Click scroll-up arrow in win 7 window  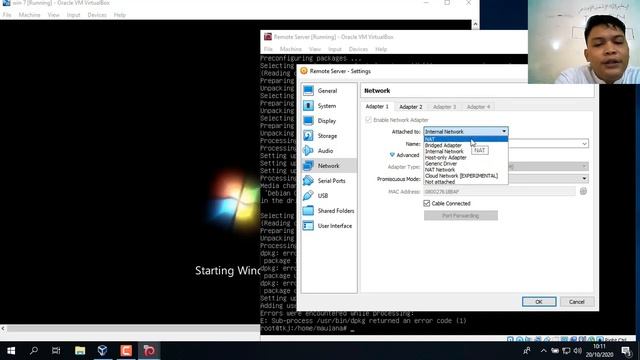[x=475, y=24]
